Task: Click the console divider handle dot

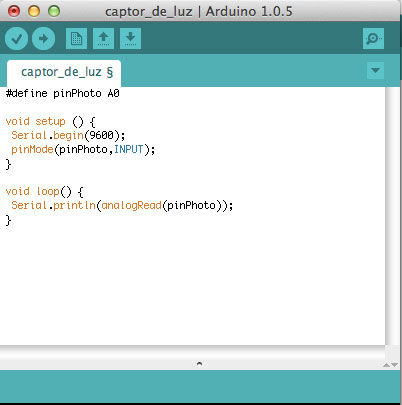Action: (199, 364)
